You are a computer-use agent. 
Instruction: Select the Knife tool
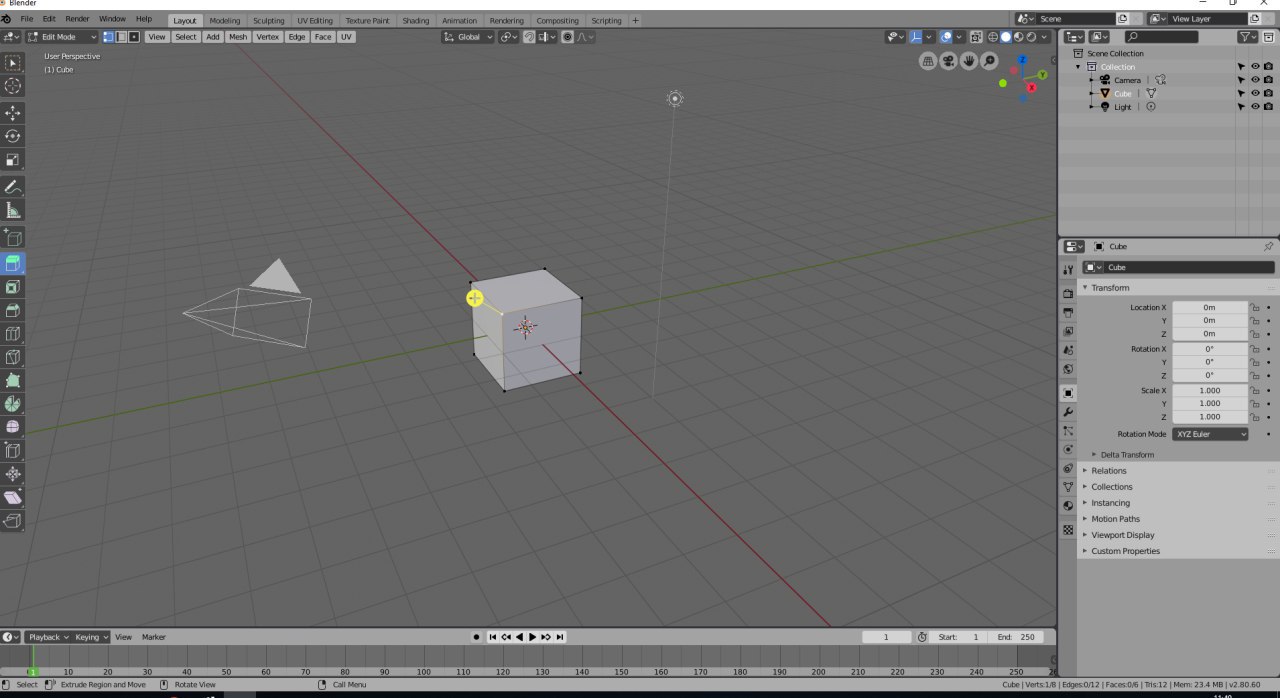click(13, 357)
